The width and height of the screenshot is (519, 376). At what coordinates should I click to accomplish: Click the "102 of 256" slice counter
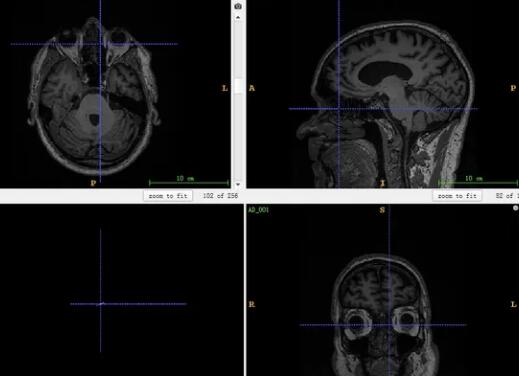(220, 196)
